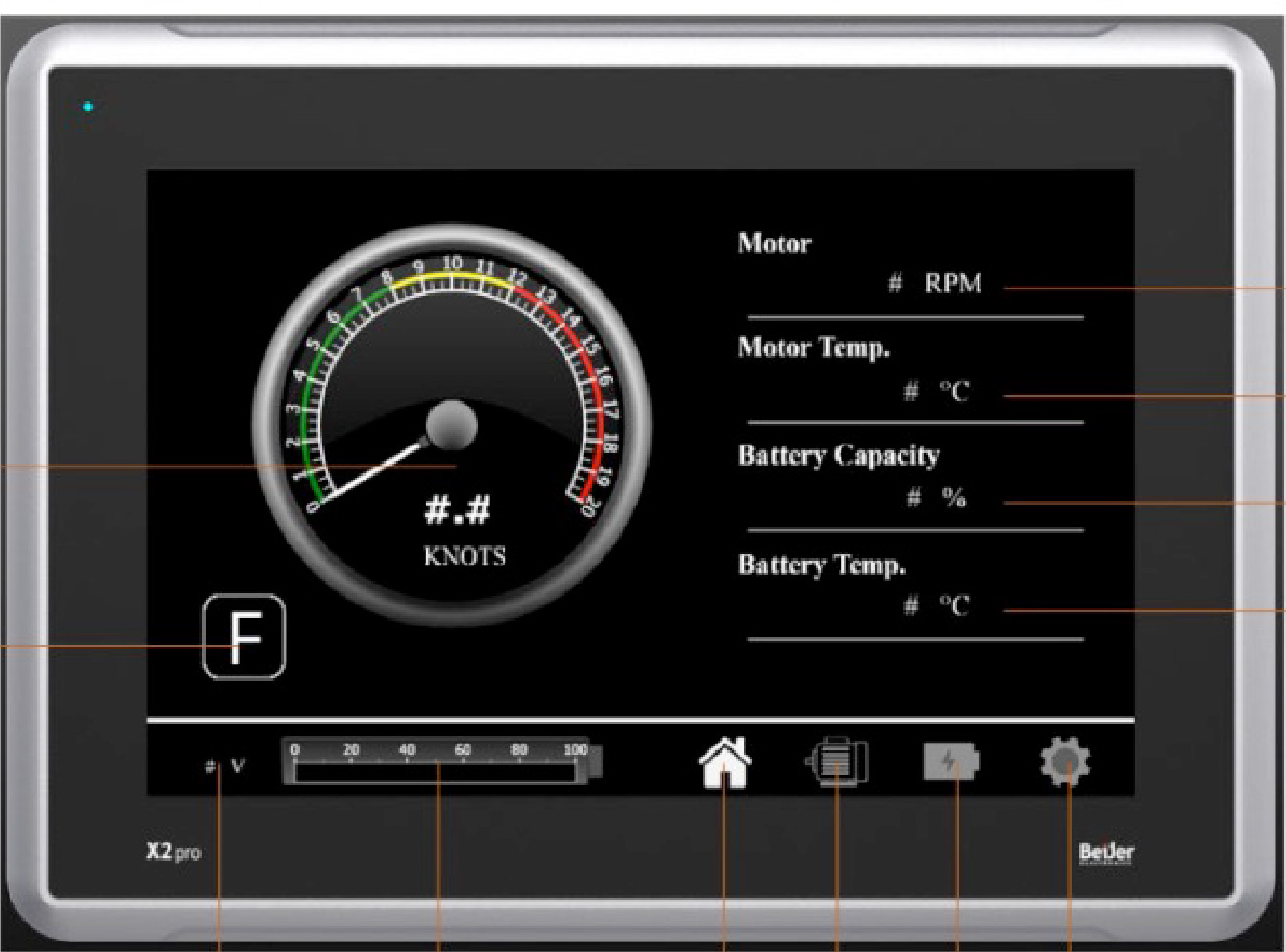Viewport: 1286px width, 952px height.
Task: Click the Motor heading label
Action: 774,244
